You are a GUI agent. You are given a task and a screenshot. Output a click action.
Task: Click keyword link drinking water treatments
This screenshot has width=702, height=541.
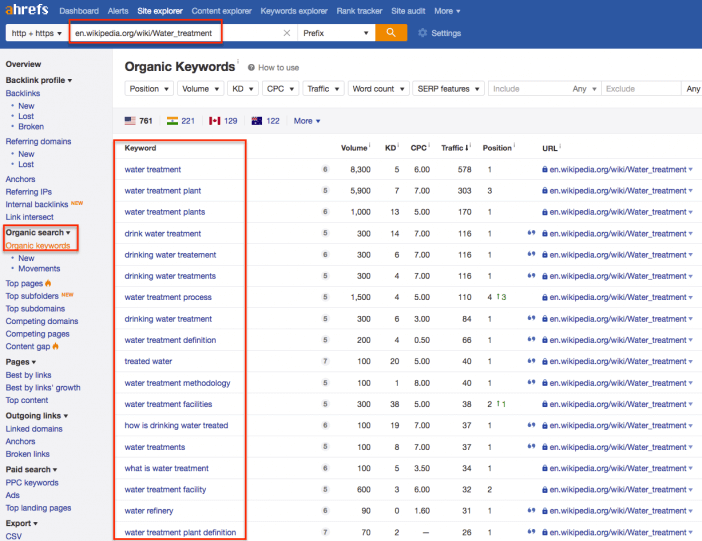pyautogui.click(x=170, y=276)
